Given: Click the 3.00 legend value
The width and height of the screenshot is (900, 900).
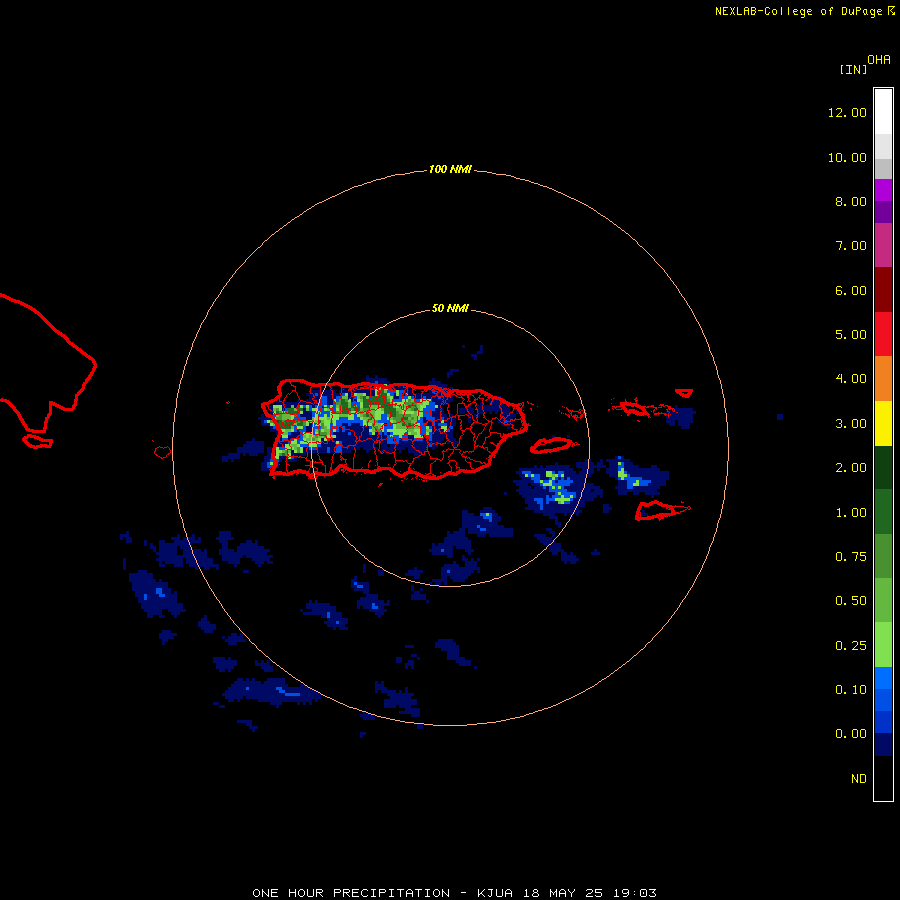Looking at the screenshot, I should [851, 424].
